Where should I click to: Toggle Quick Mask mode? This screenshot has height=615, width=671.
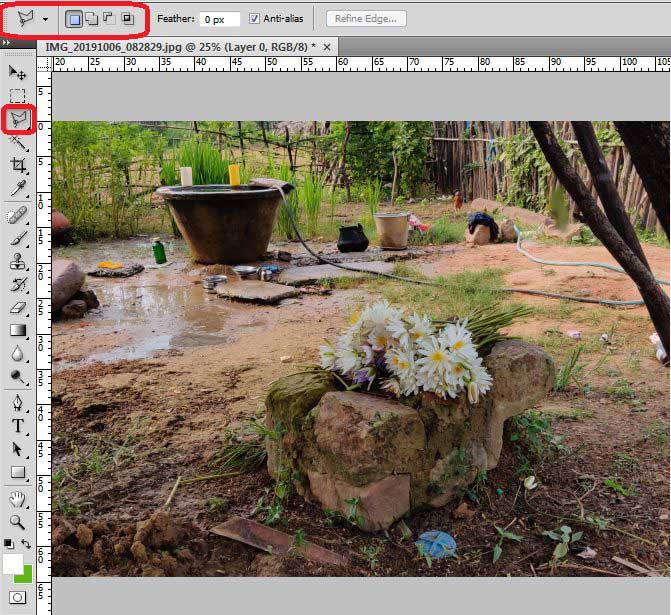click(x=18, y=597)
